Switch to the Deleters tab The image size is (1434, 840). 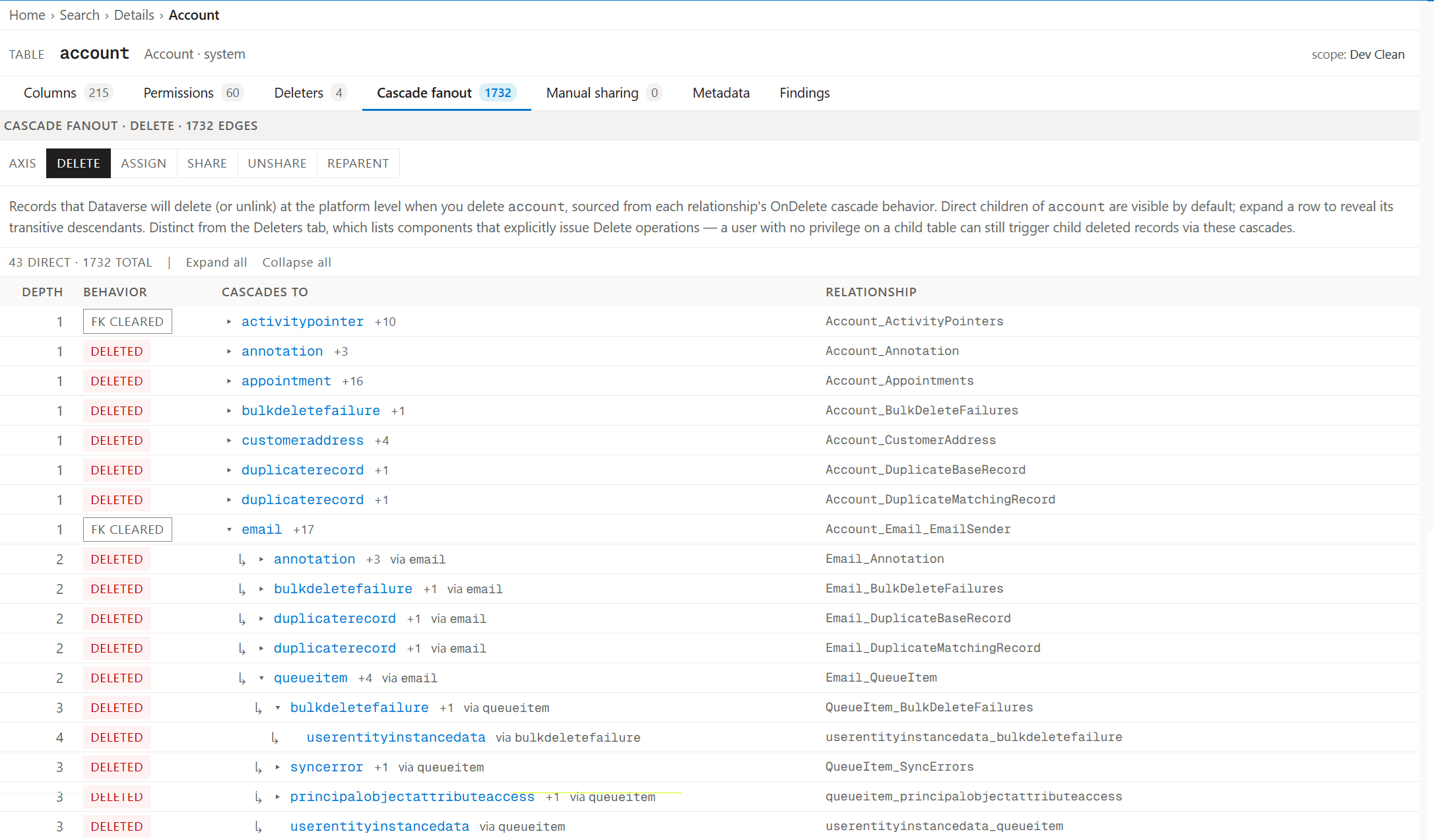point(310,93)
